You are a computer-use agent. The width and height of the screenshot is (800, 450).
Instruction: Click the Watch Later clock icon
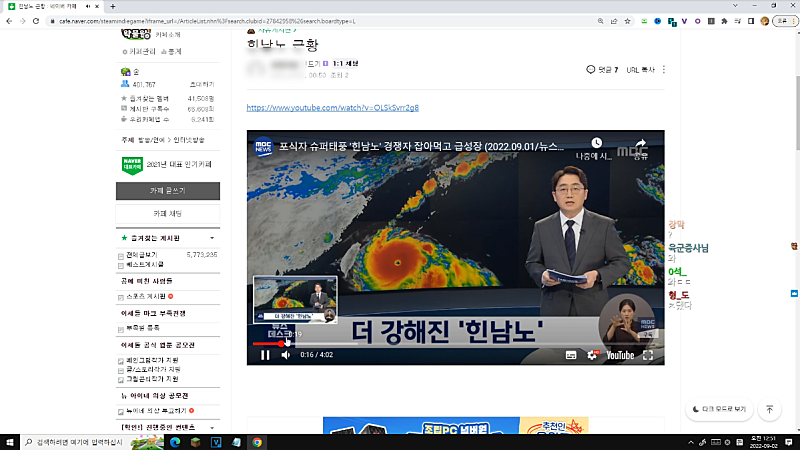[x=596, y=143]
